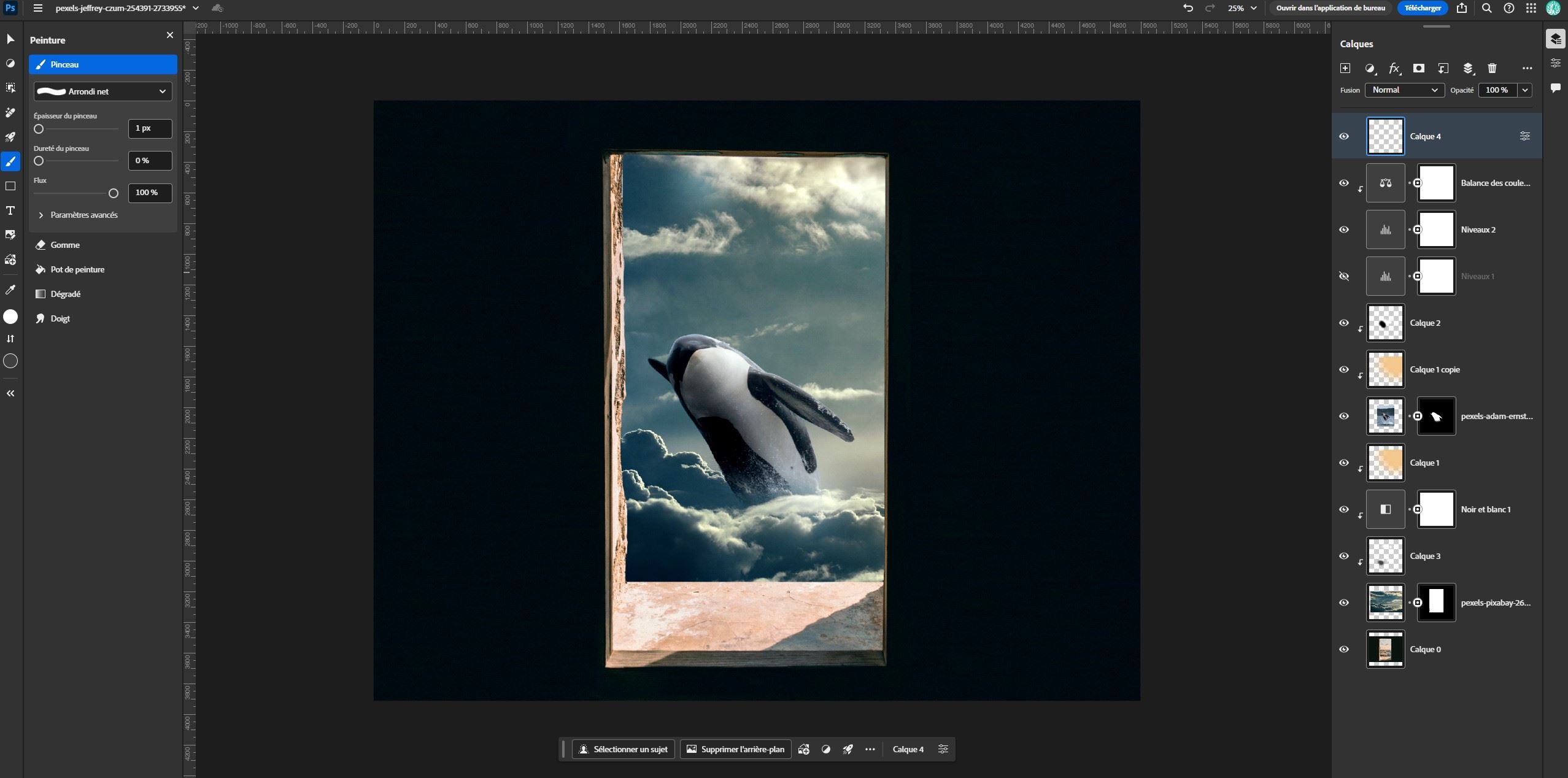Image resolution: width=1568 pixels, height=778 pixels.
Task: Show the hidden Niveaux 1 layer
Action: pyautogui.click(x=1344, y=276)
